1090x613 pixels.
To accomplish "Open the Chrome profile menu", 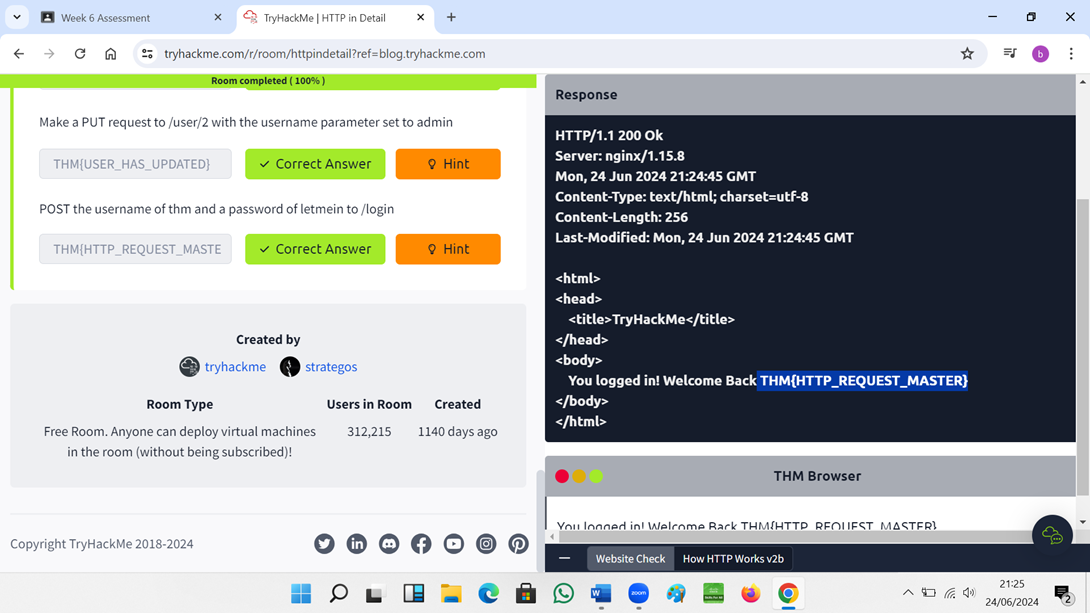I will pos(1040,53).
